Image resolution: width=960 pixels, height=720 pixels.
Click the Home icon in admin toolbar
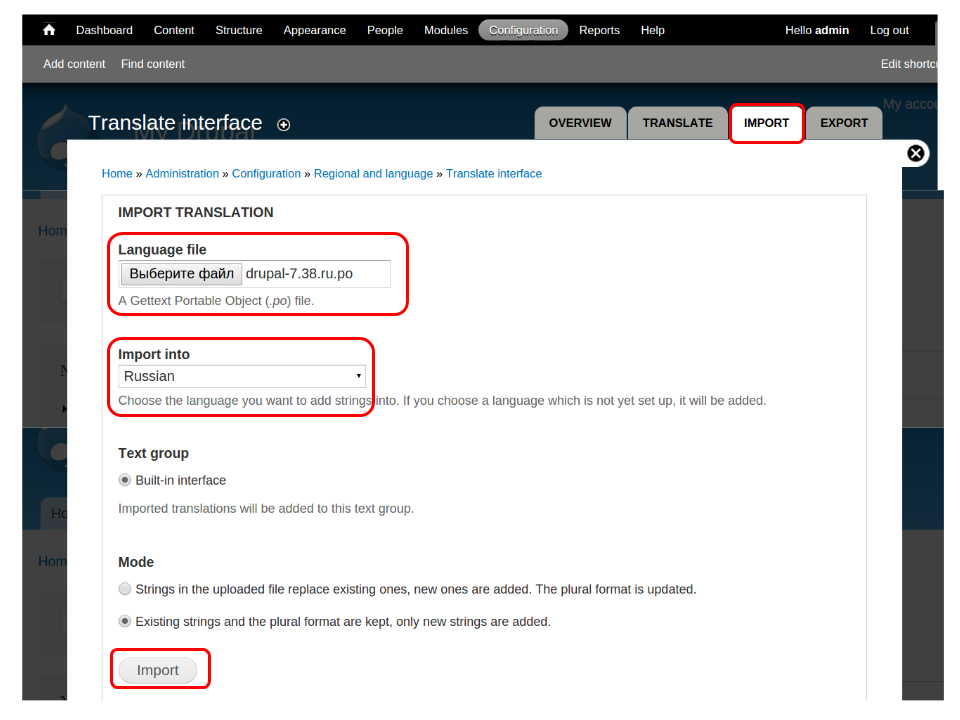pyautogui.click(x=49, y=30)
